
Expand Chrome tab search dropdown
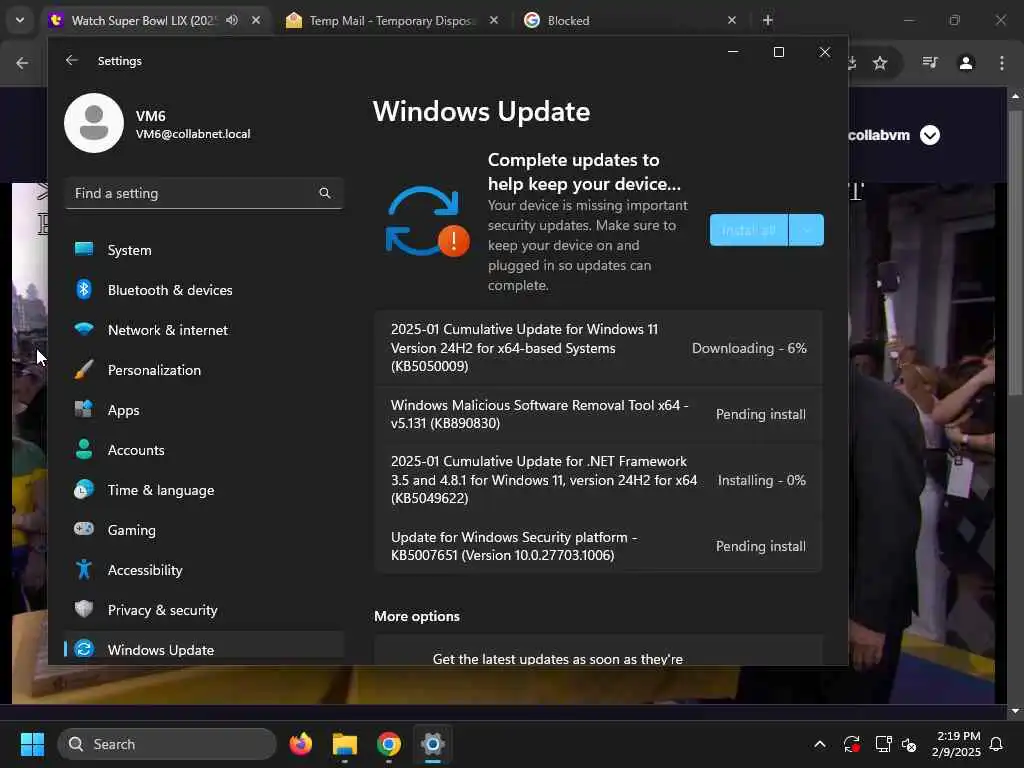[x=20, y=20]
